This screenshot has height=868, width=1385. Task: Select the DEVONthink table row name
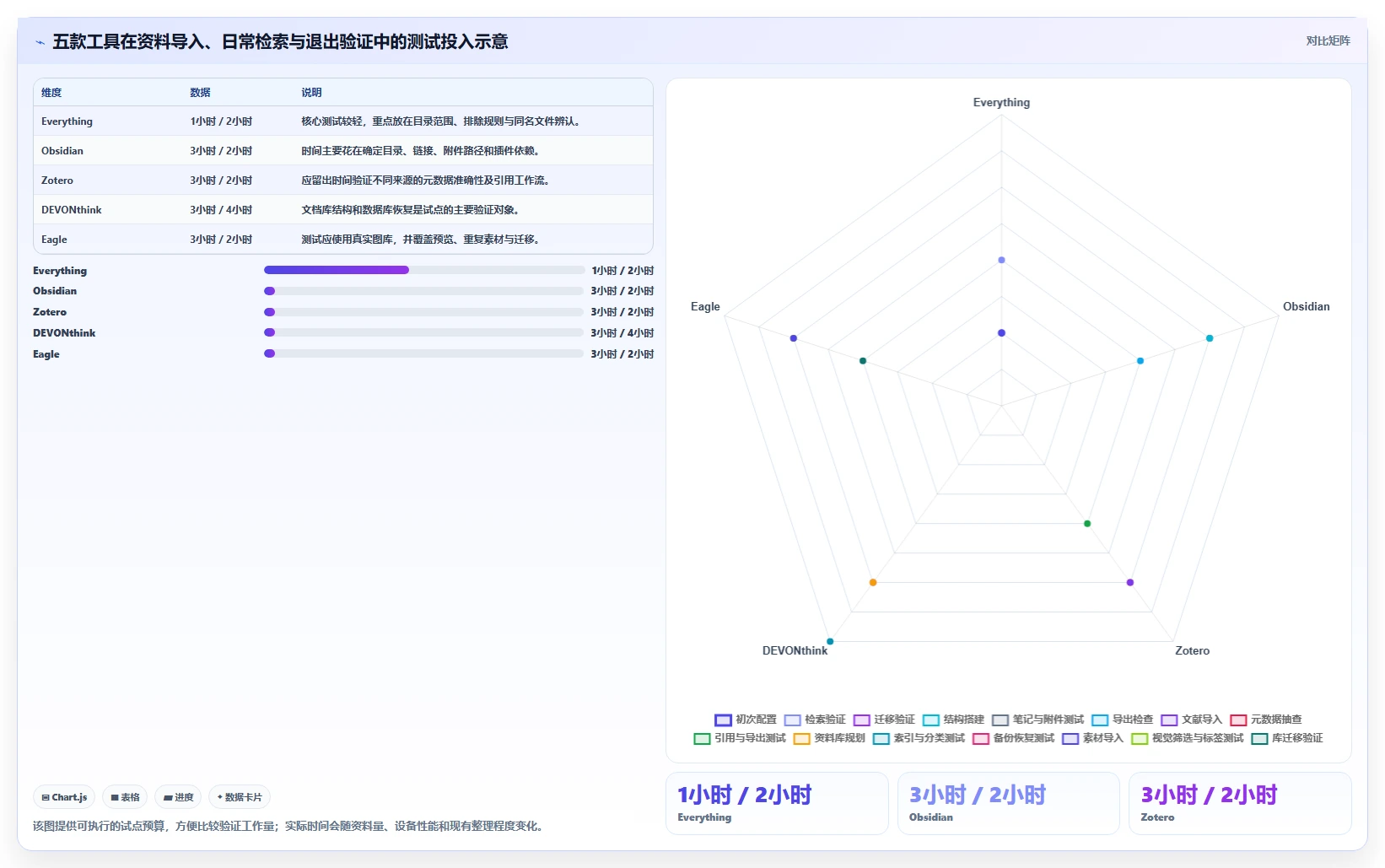click(72, 210)
